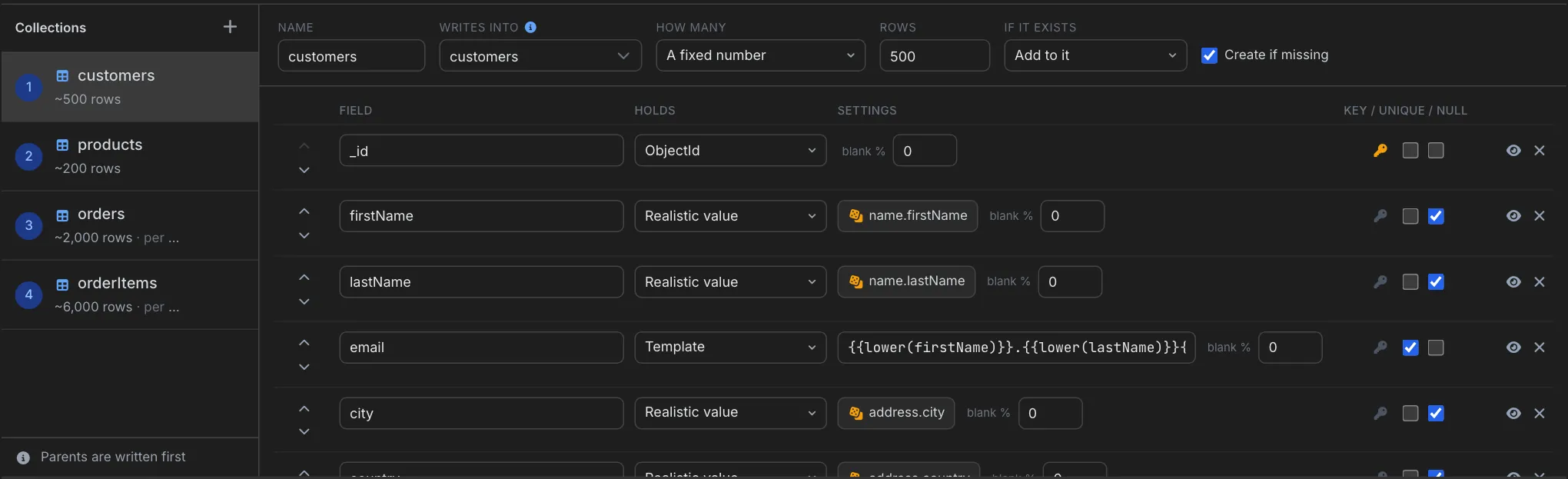Image resolution: width=1568 pixels, height=479 pixels.
Task: Move the firstName field up
Action: tap(304, 211)
